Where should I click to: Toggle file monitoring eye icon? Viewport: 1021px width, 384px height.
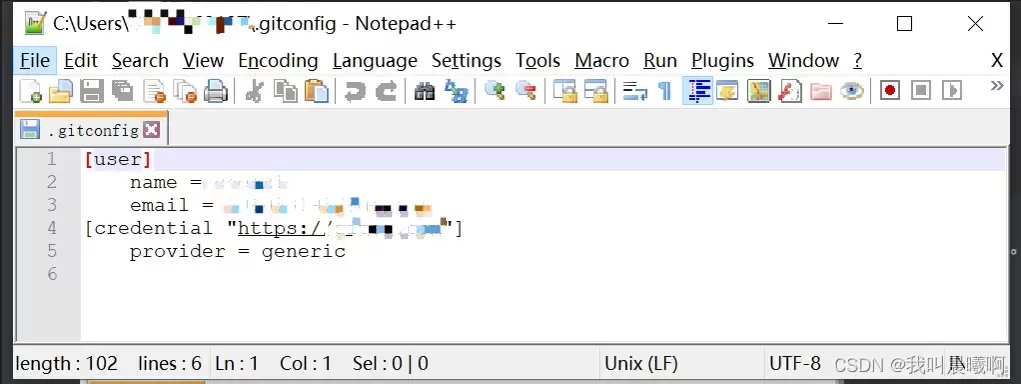852,91
